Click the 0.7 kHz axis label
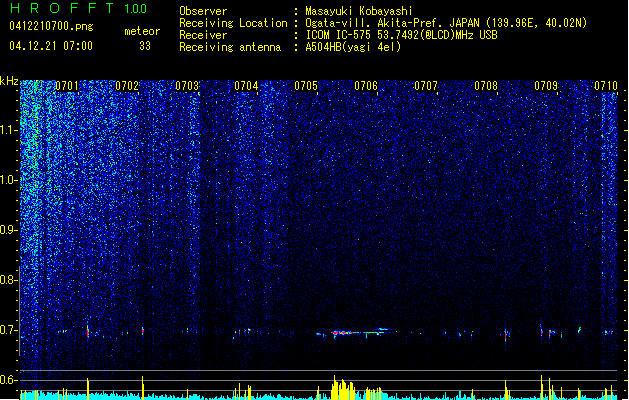Screen dimensions: 629x400 pyautogui.click(x=9, y=330)
